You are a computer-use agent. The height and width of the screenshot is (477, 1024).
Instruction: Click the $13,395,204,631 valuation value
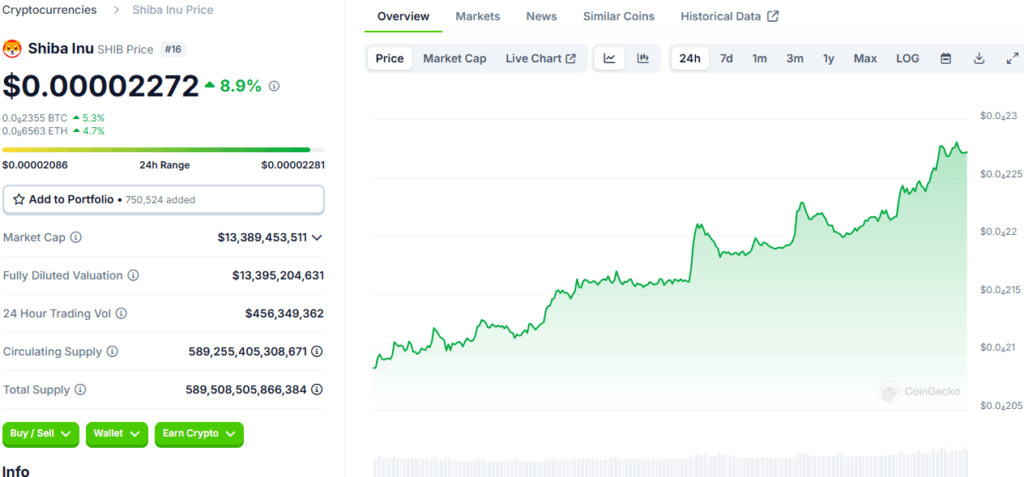tap(278, 276)
